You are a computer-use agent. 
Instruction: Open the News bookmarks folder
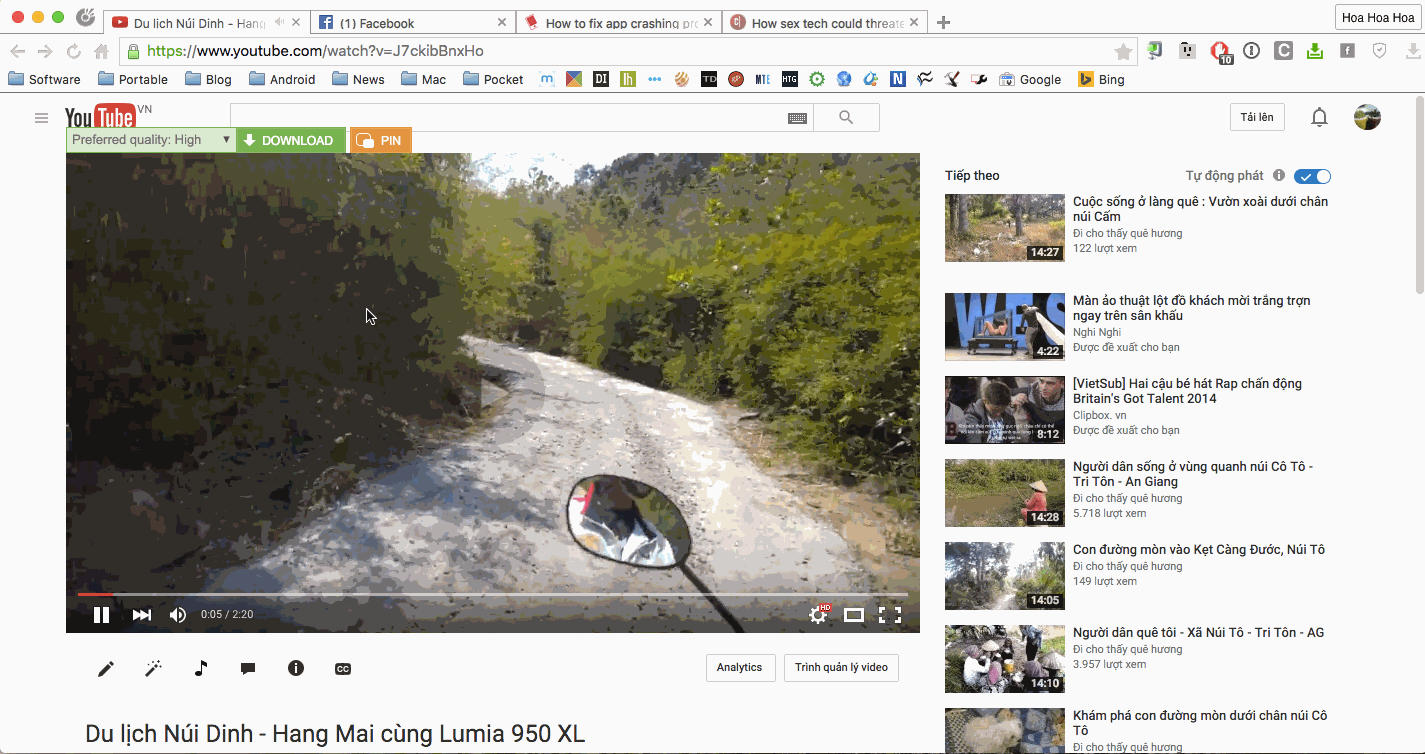tap(358, 79)
